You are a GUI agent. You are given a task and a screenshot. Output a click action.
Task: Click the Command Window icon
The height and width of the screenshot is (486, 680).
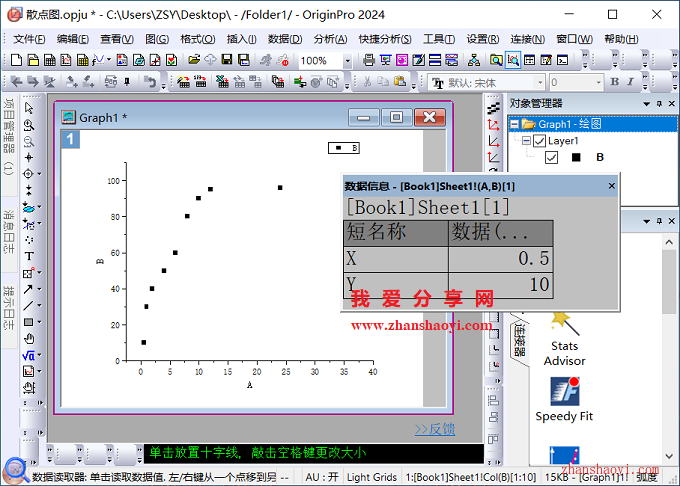pos(562,60)
